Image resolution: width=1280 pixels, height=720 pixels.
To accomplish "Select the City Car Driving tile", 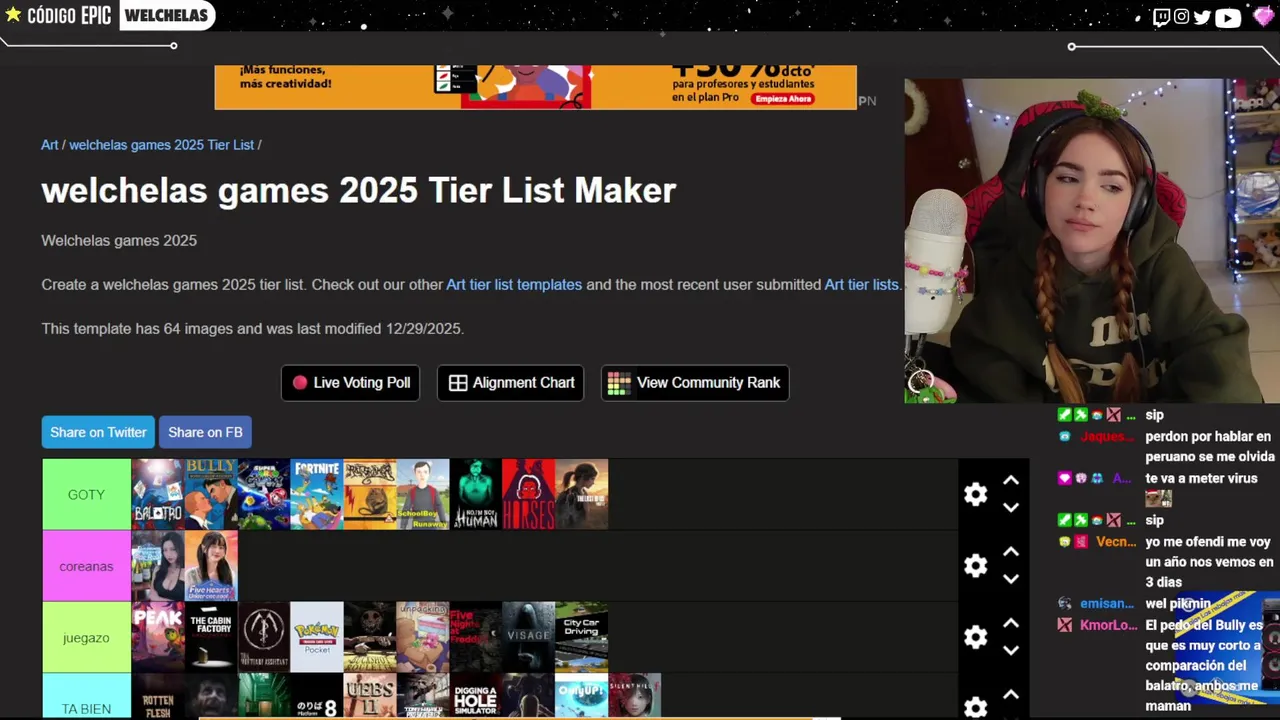I will (581, 637).
